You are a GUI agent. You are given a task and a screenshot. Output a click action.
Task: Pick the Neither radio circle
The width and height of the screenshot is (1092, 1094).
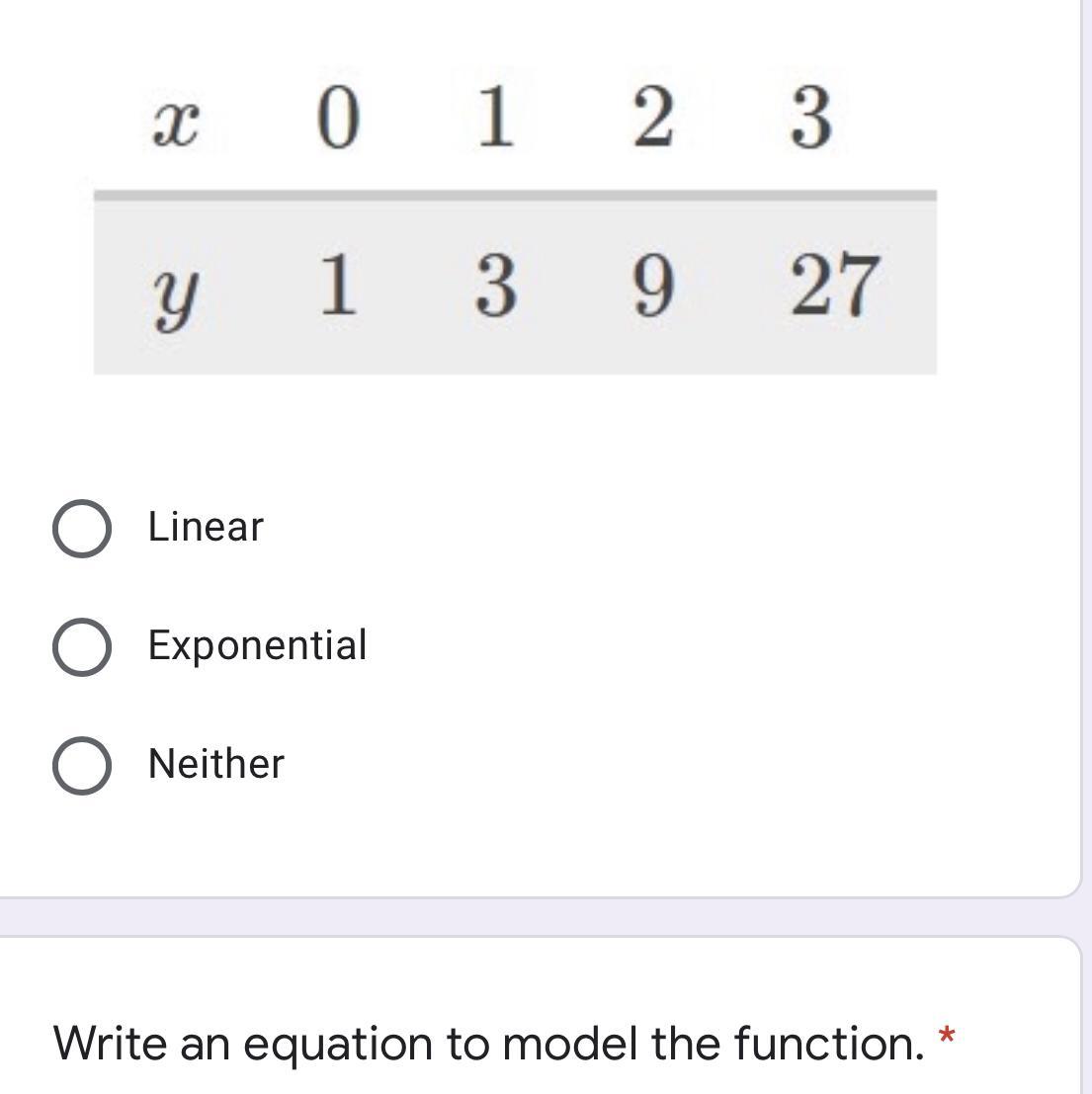81,766
